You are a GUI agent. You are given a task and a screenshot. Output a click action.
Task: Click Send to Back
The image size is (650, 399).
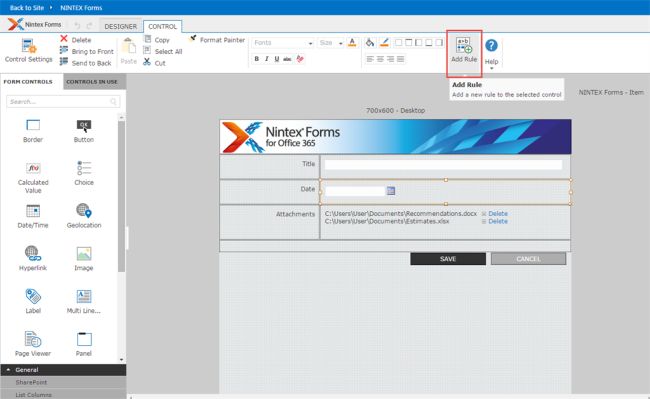click(x=86, y=63)
